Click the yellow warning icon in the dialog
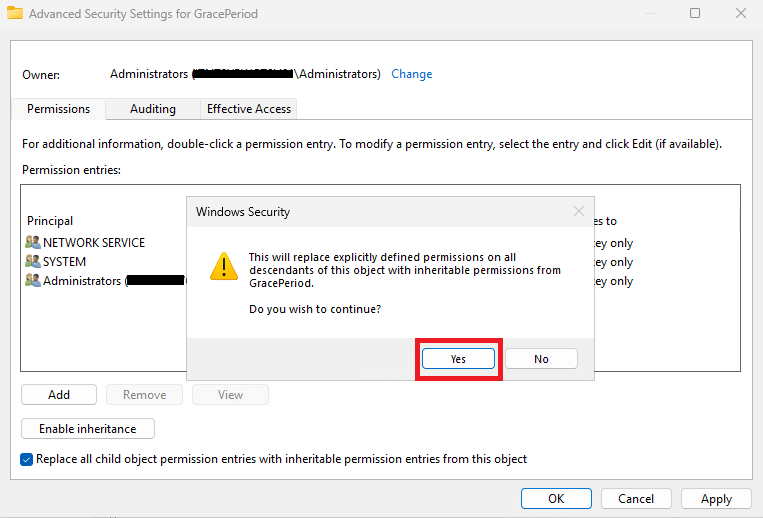Viewport: 763px width, 518px height. coord(222,264)
